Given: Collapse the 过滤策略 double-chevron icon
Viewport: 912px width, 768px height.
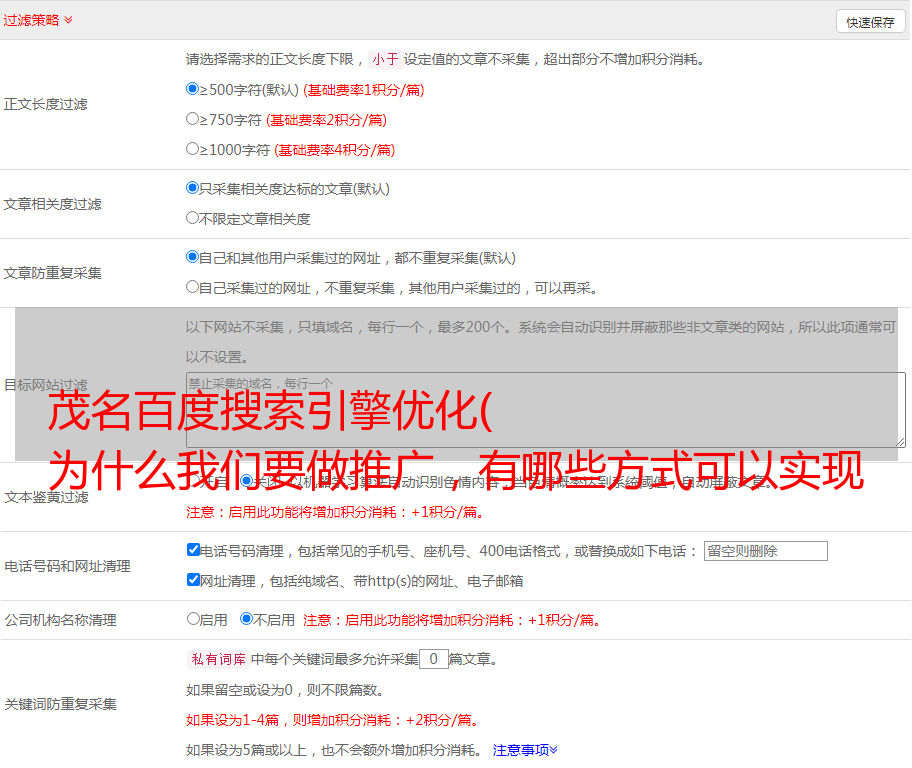Looking at the screenshot, I should [x=68, y=20].
